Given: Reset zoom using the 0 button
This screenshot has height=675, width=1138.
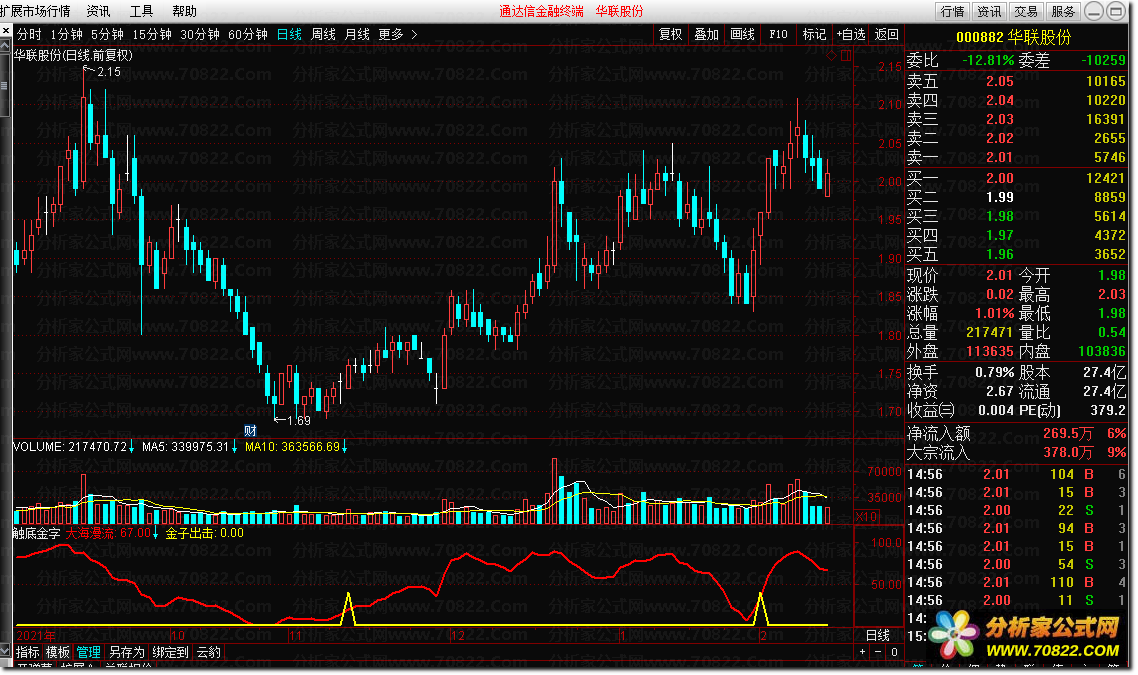Looking at the screenshot, I should point(894,652).
